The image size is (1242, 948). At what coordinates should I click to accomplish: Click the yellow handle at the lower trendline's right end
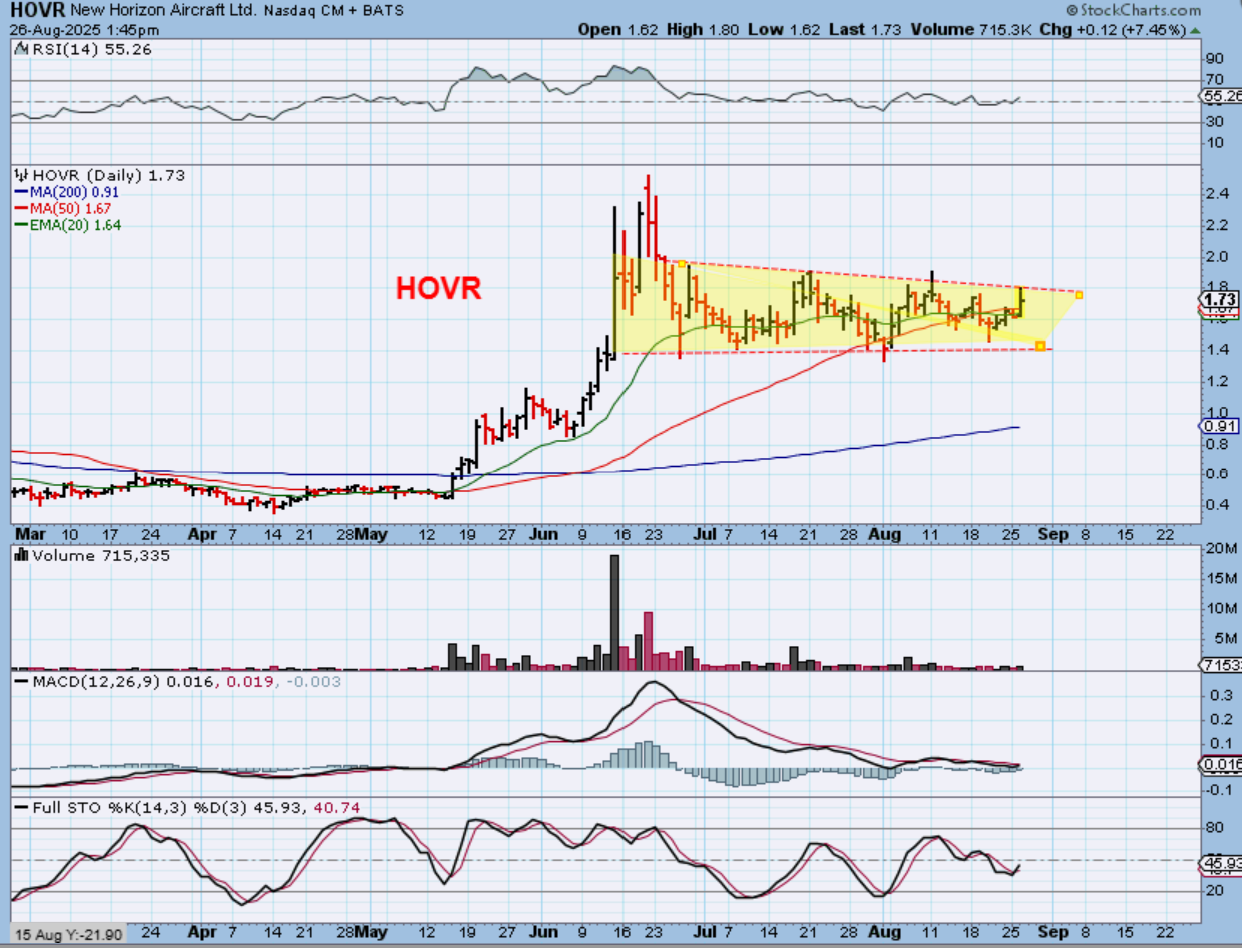pyautogui.click(x=1040, y=346)
